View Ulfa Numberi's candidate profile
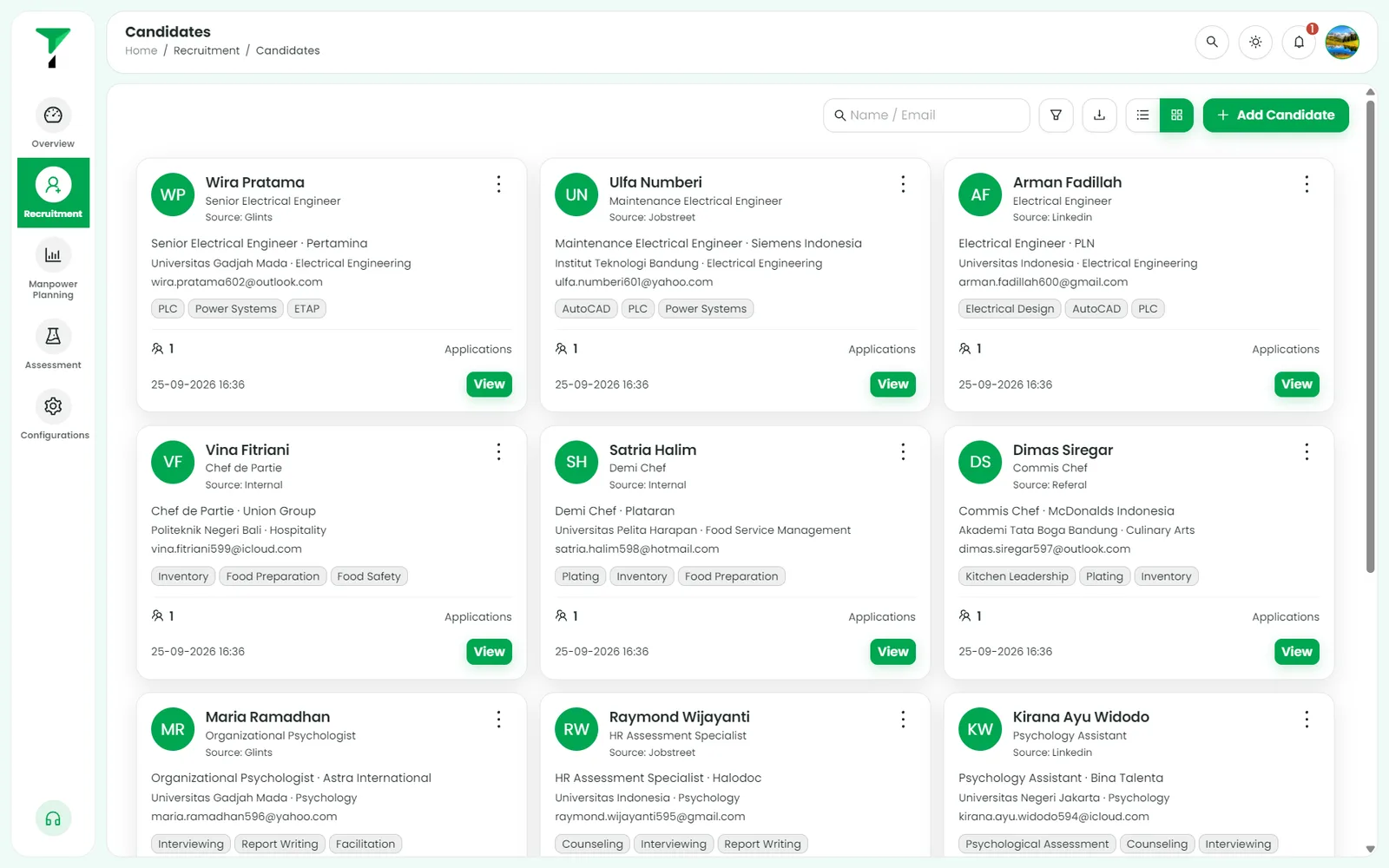This screenshot has height=868, width=1389. click(x=892, y=384)
